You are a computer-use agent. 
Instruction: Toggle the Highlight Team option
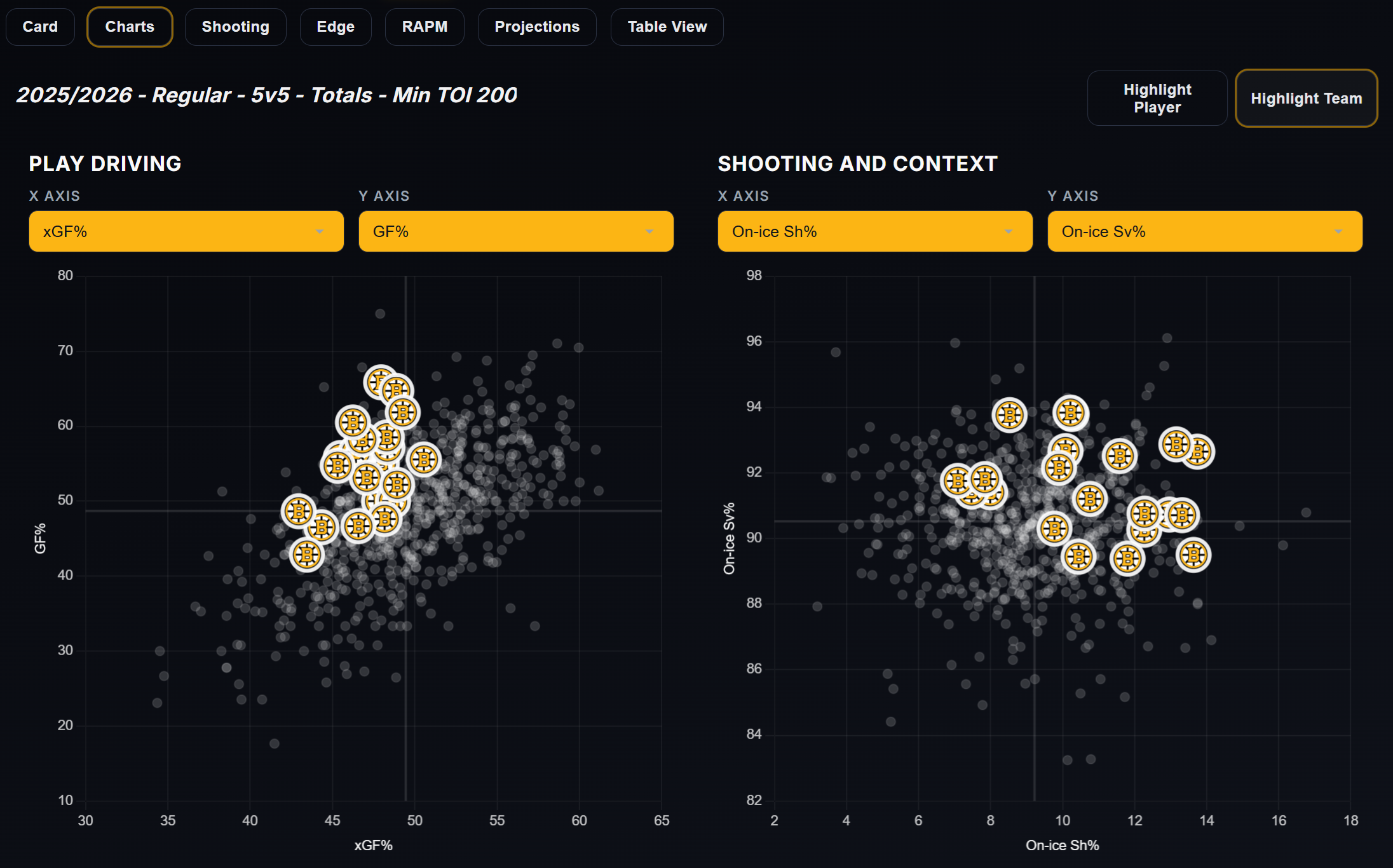[1306, 98]
